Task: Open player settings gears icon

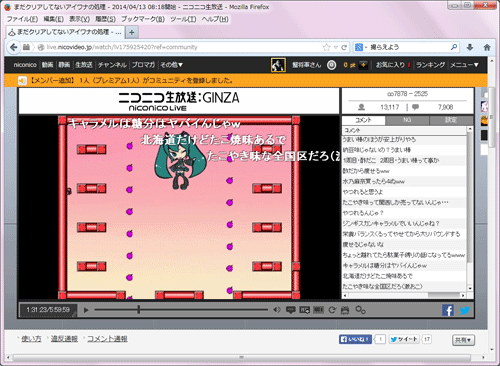Action: tap(360, 310)
